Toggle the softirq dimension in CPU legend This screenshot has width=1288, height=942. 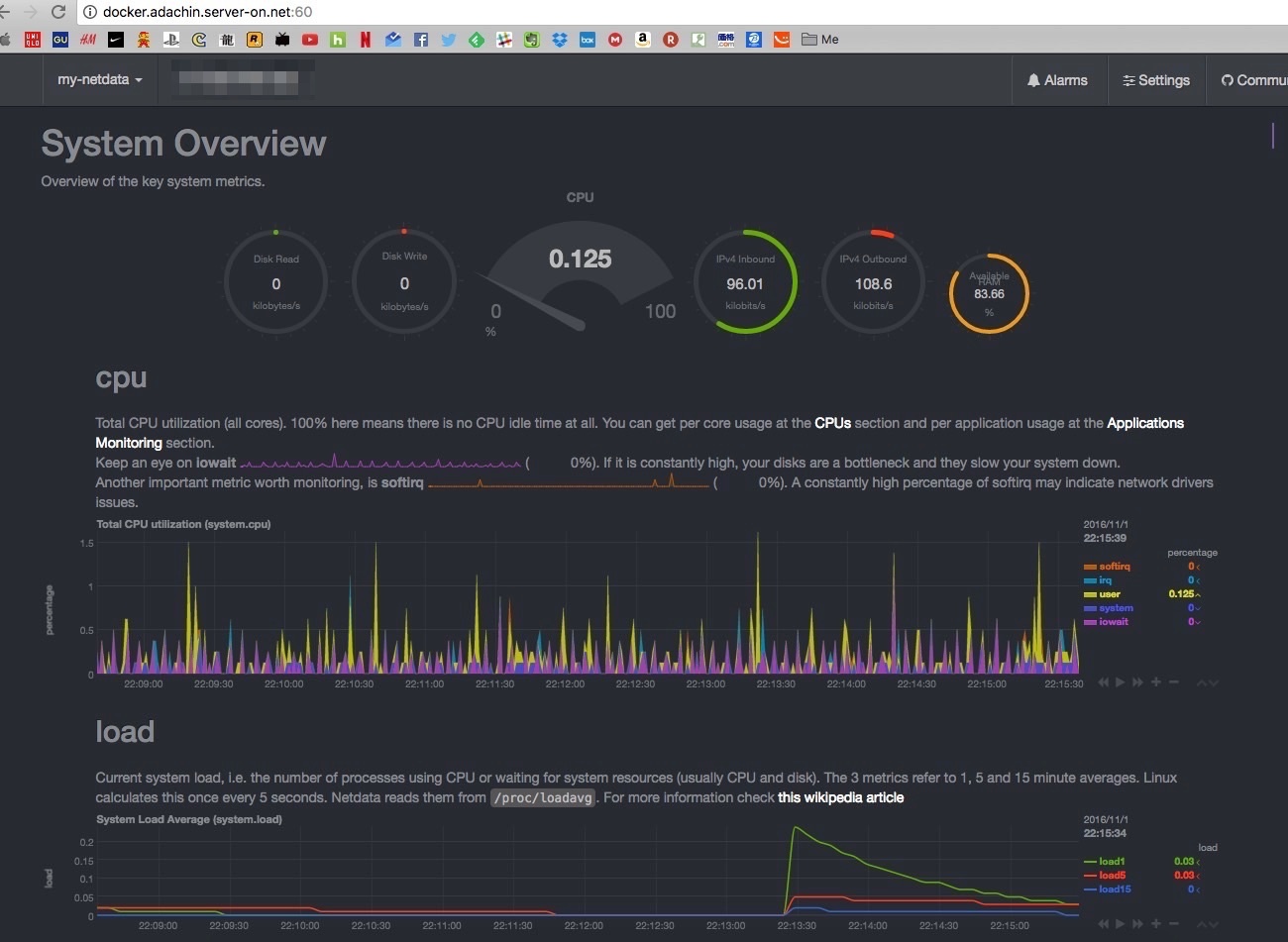[1114, 567]
